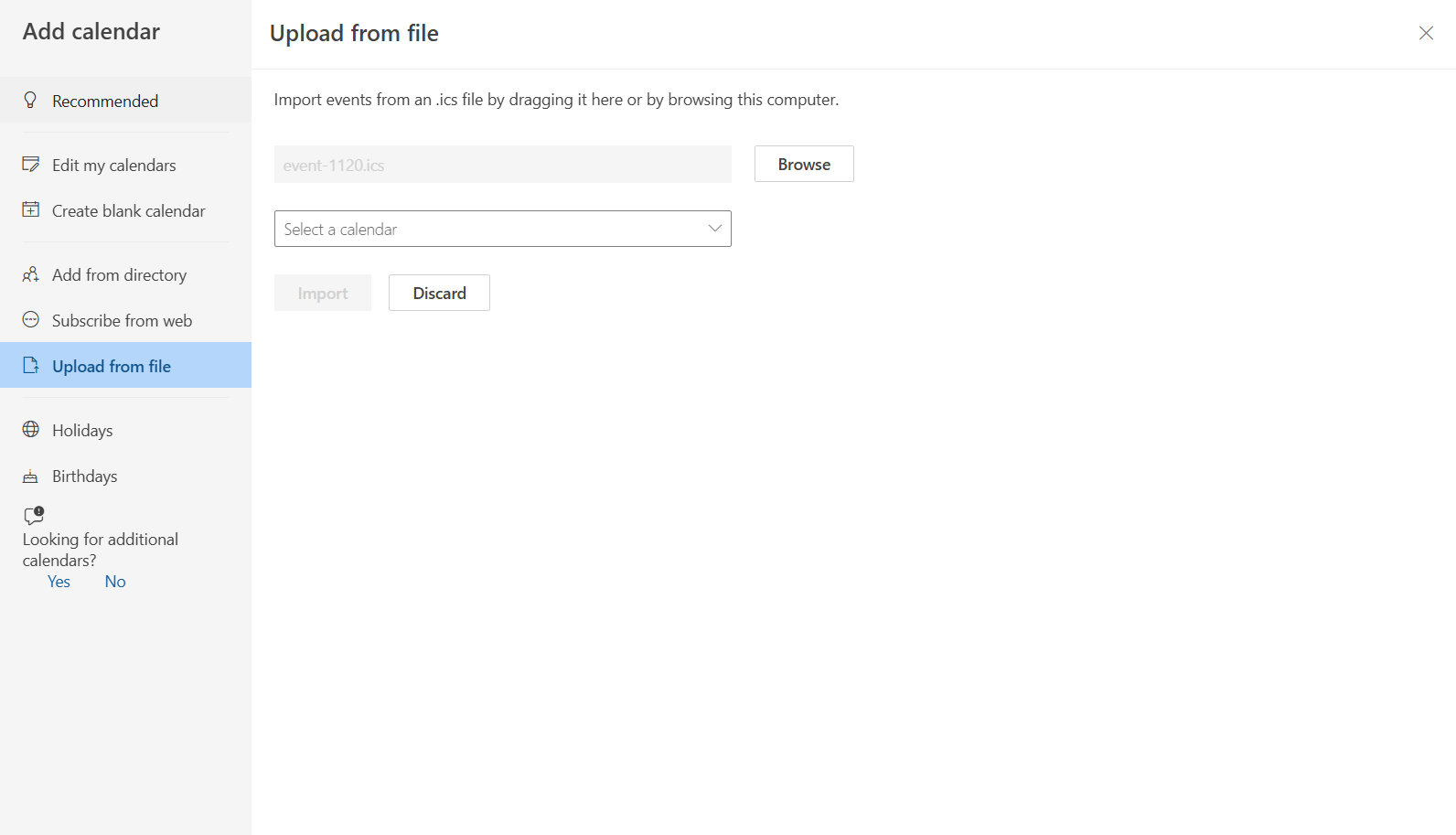Screen dimensions: 1456x835
Task: Answer Yes to additional calendars prompt
Action: (x=59, y=582)
